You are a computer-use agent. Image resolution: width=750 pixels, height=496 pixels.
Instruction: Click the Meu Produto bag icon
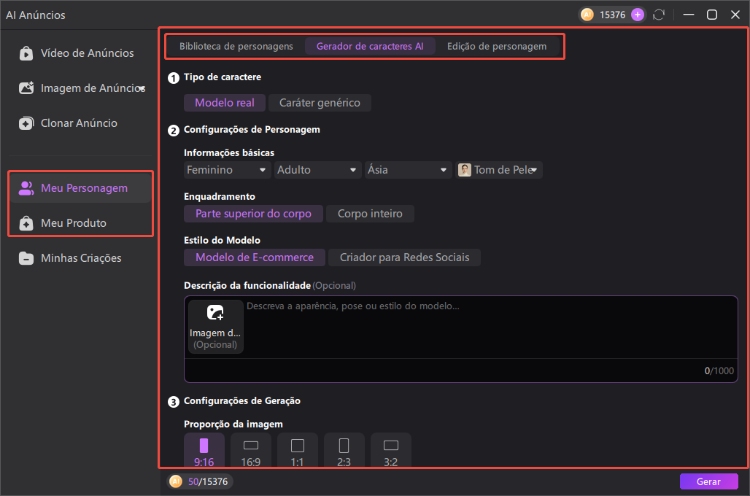(x=26, y=223)
